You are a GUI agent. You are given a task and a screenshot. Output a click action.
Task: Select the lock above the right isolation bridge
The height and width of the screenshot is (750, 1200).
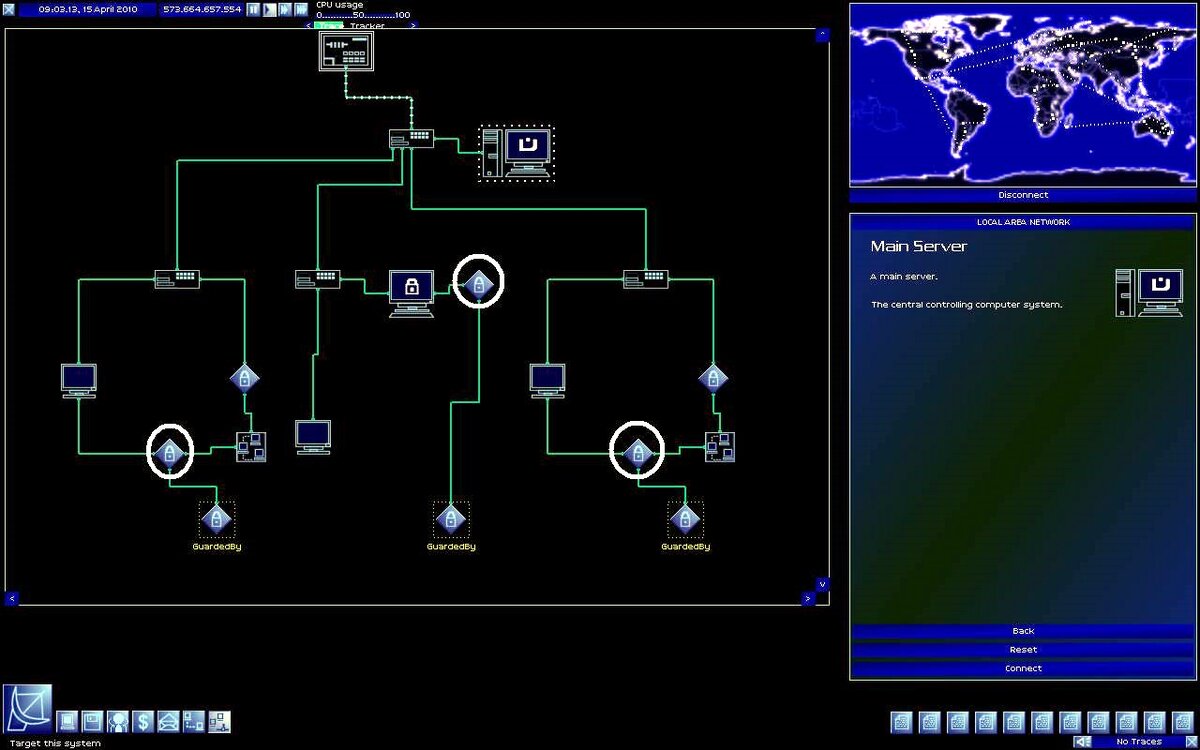pyautogui.click(x=713, y=378)
